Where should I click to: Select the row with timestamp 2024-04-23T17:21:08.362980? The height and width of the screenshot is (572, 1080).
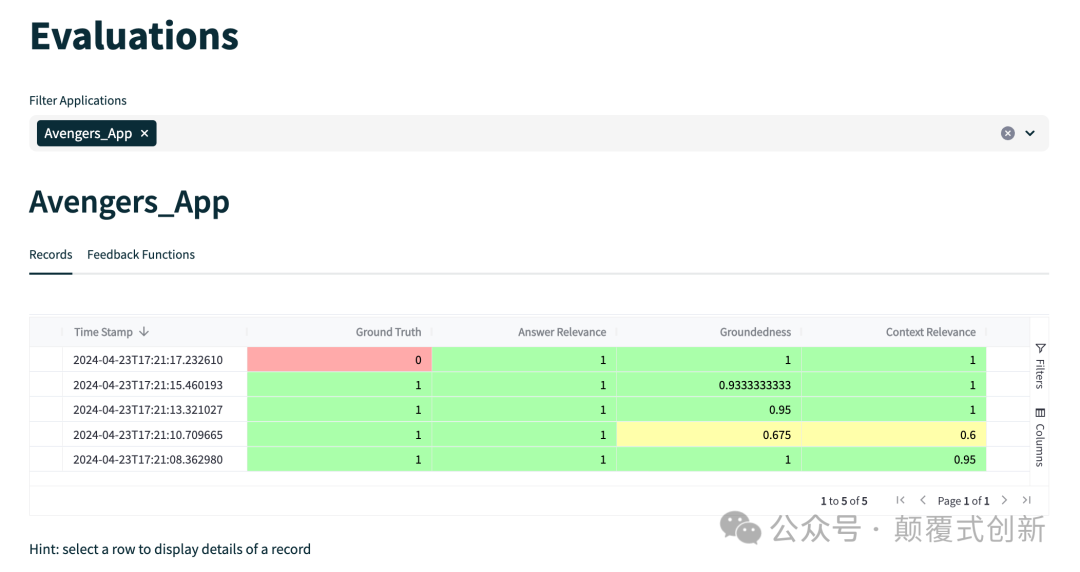148,459
